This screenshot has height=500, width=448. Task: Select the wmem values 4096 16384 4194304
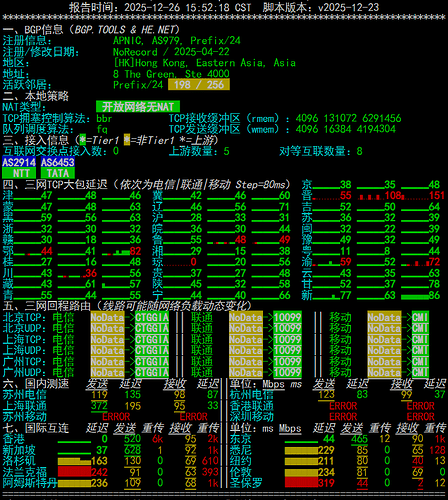[346, 129]
